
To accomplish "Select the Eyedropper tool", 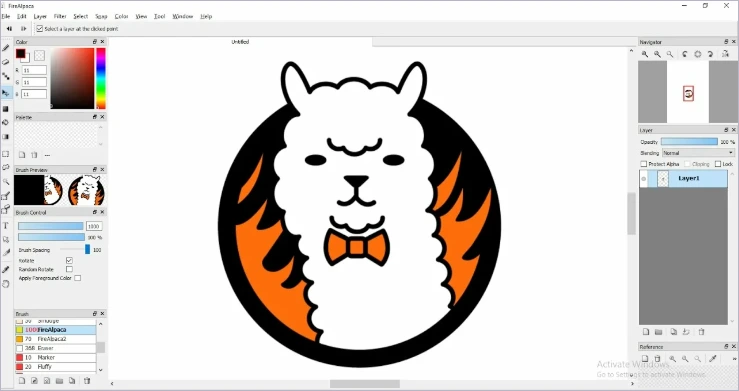I will pyautogui.click(x=6, y=269).
